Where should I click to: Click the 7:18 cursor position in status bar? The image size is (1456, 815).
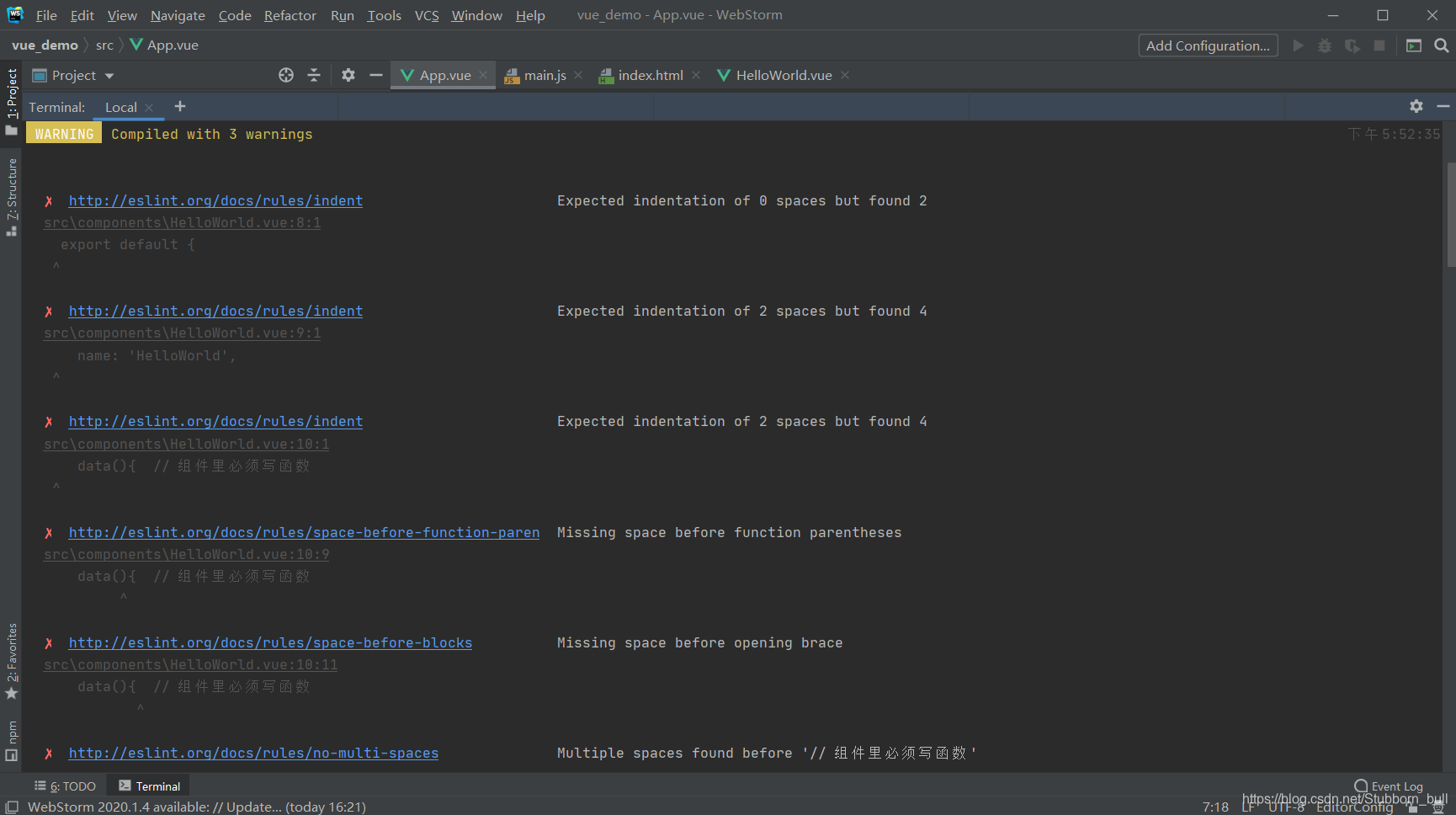[1215, 807]
